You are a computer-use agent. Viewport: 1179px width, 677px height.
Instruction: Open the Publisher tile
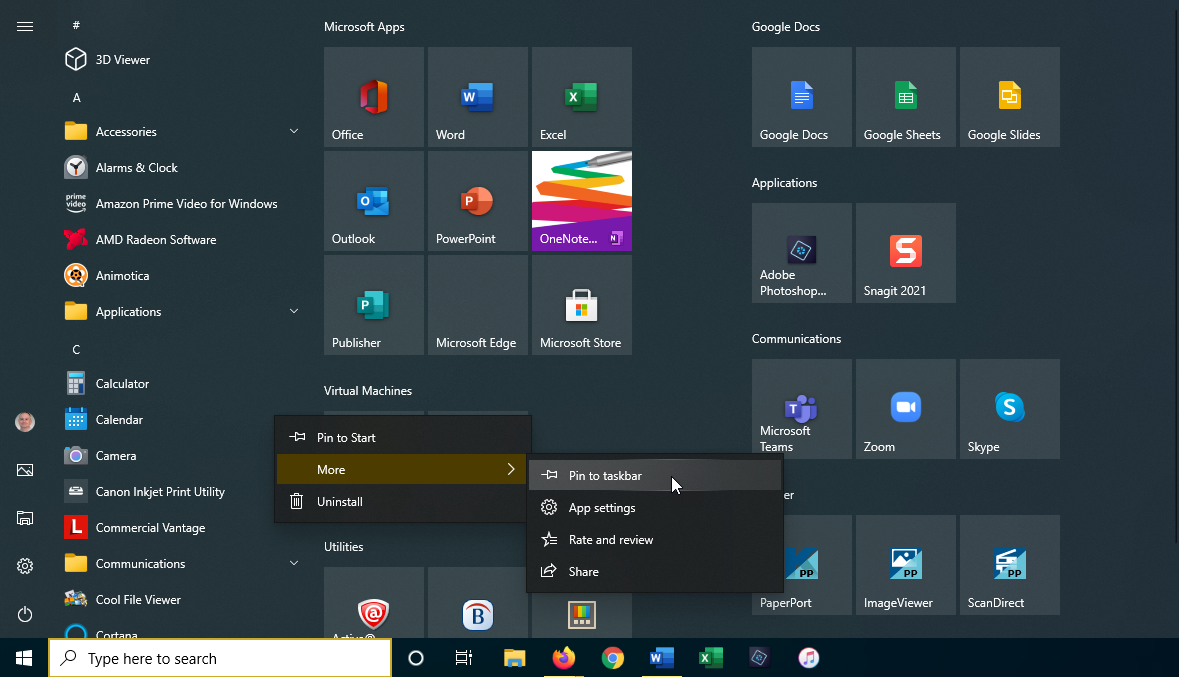click(x=374, y=305)
